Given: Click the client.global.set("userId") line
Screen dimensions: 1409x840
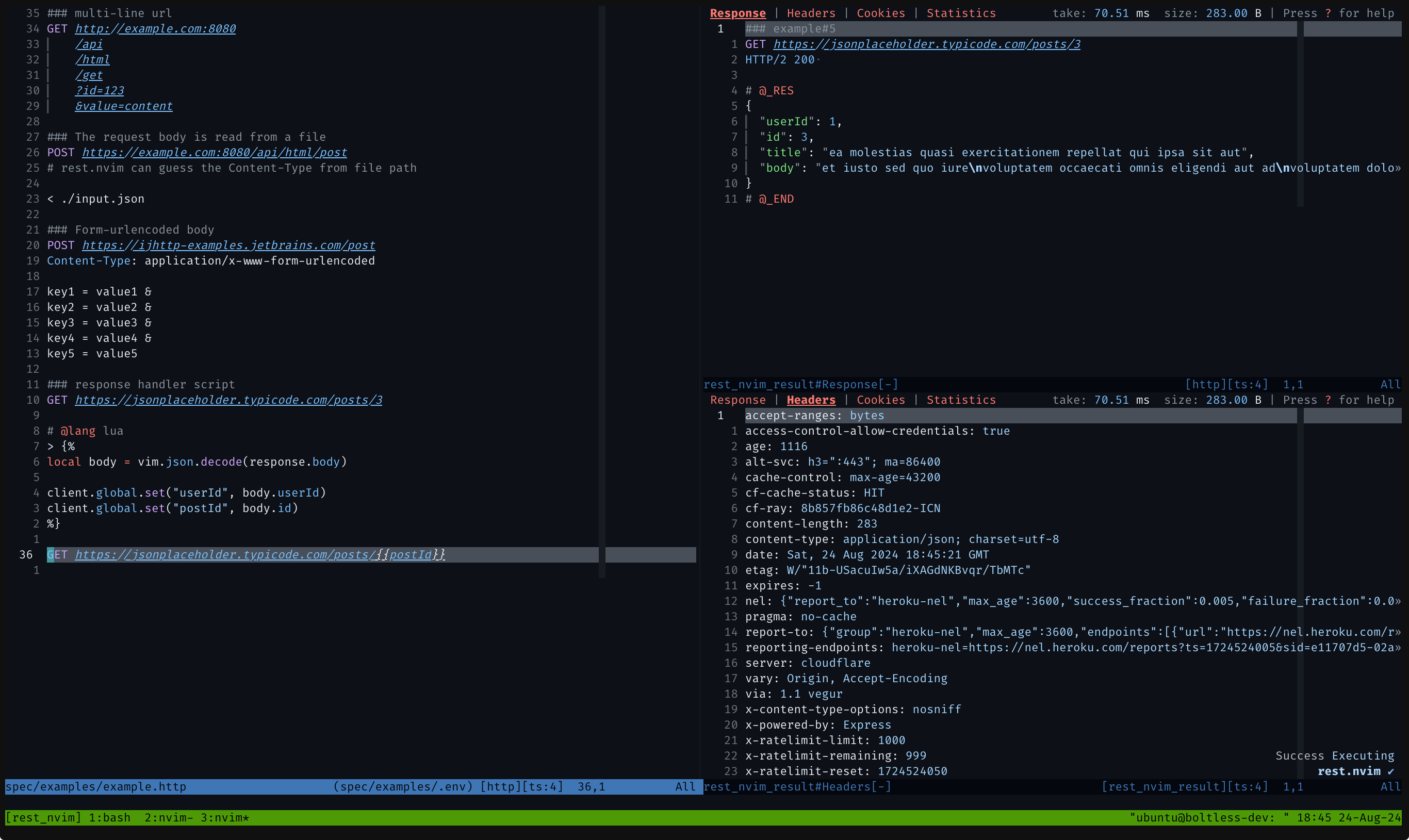Looking at the screenshot, I should point(186,492).
